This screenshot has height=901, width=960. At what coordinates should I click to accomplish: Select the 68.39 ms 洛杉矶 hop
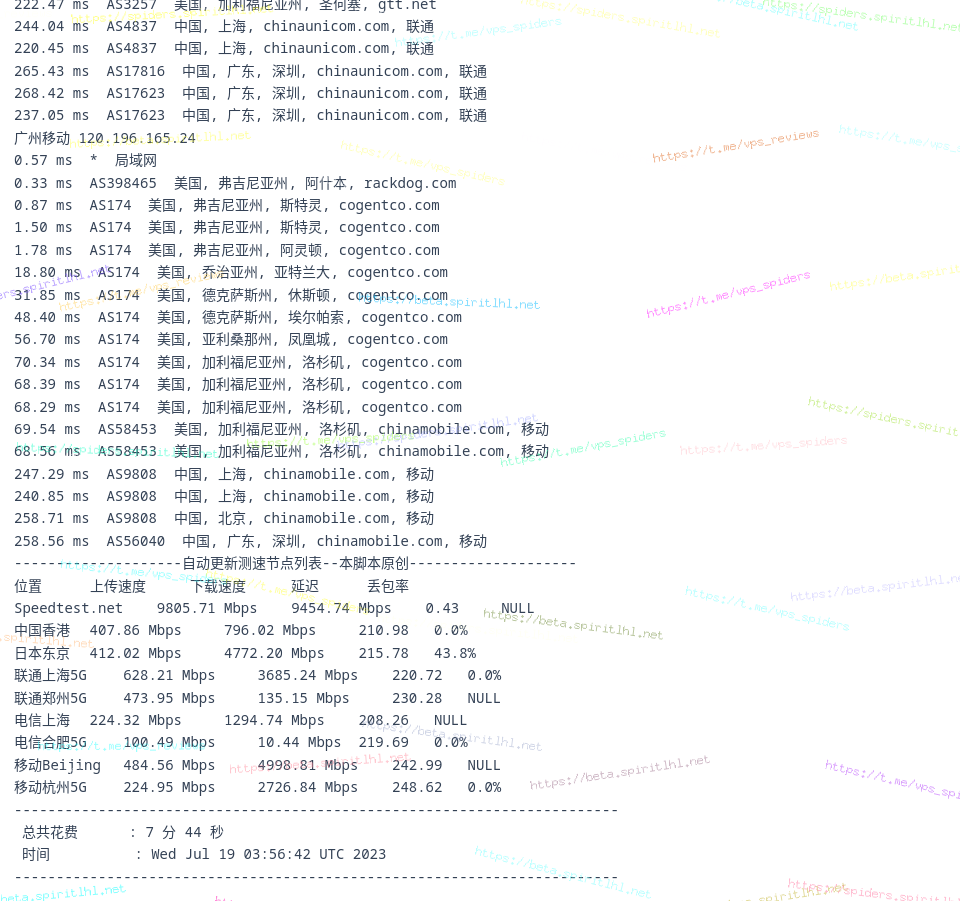tap(238, 384)
